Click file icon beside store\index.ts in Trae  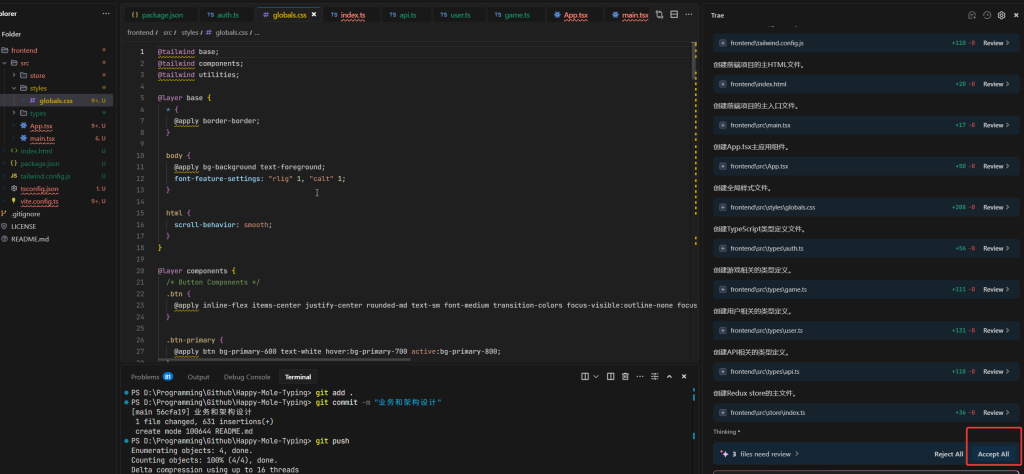coord(722,413)
